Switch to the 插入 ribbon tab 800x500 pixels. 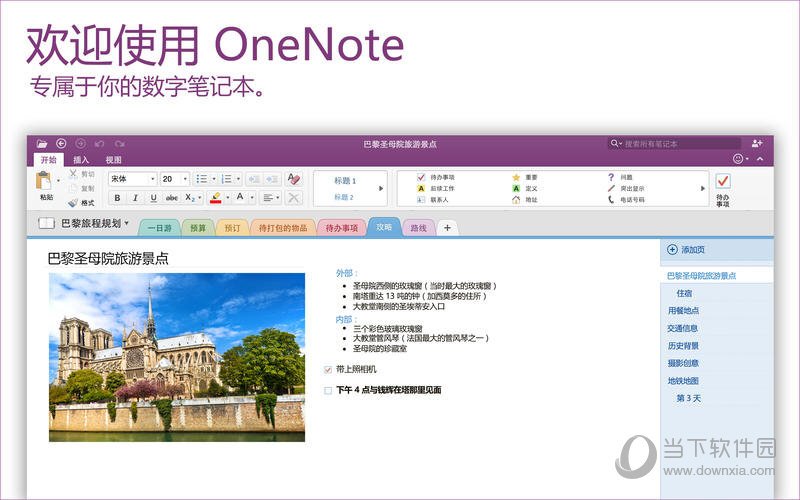(x=81, y=160)
